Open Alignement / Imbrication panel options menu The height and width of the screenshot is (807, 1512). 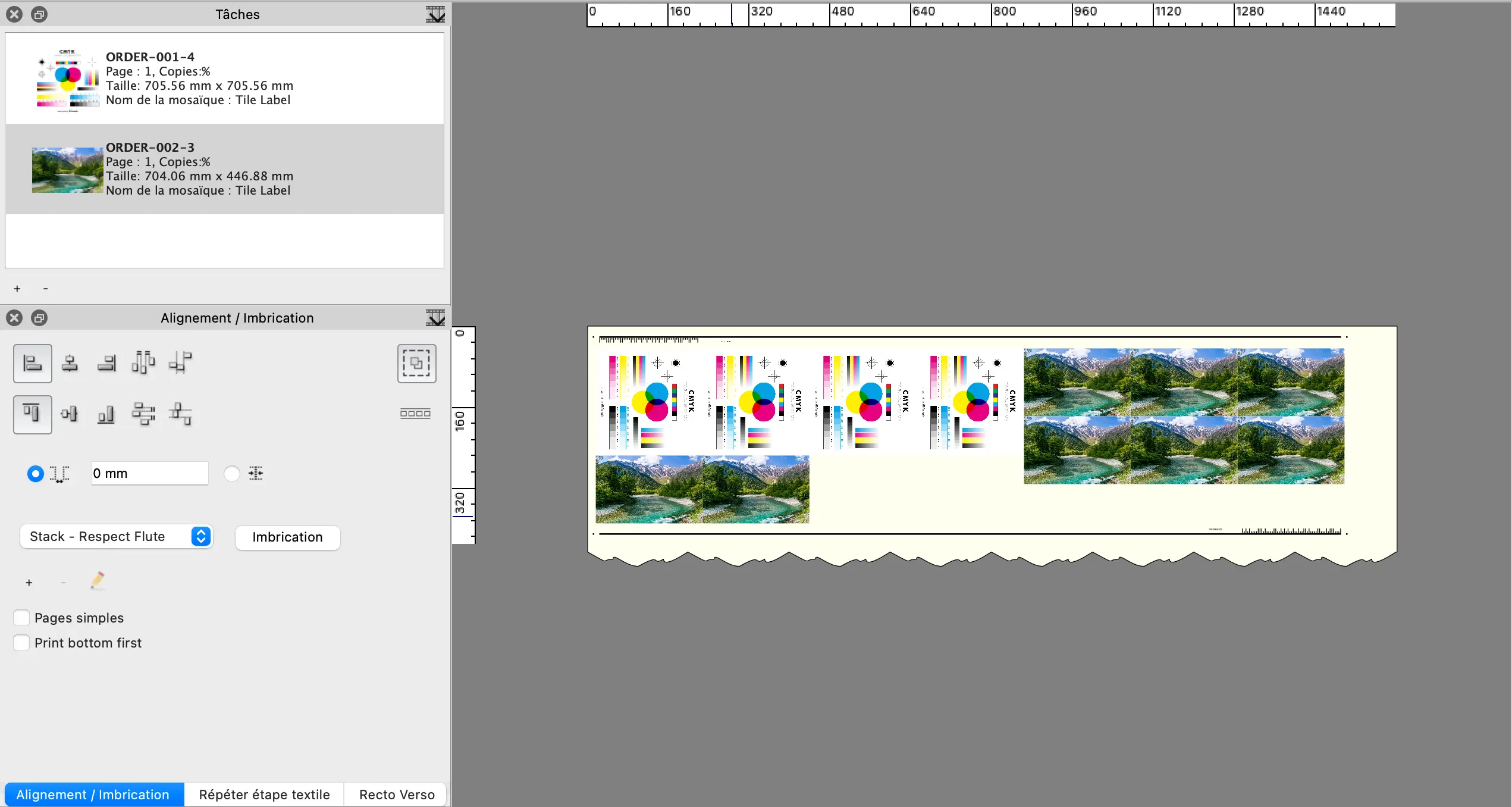[x=435, y=318]
